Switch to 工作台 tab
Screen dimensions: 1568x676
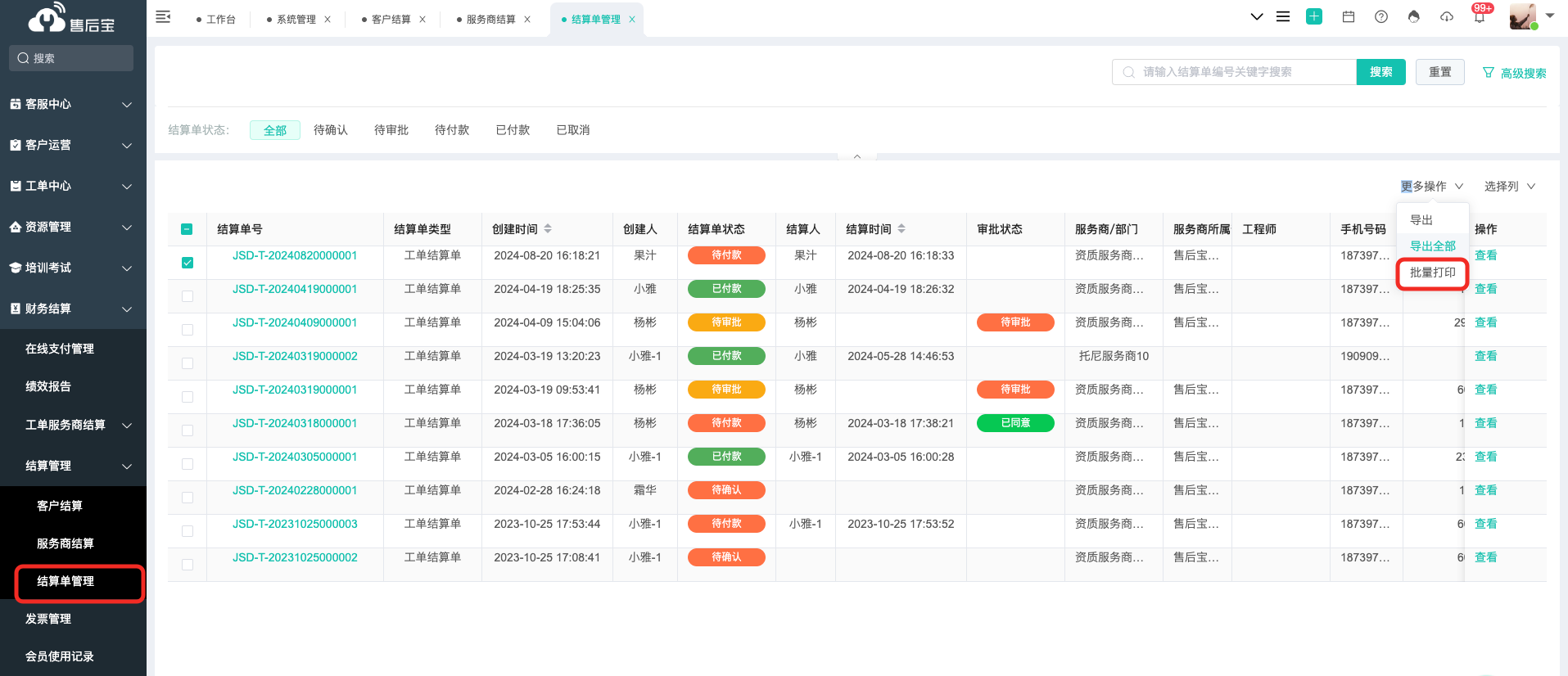(216, 19)
